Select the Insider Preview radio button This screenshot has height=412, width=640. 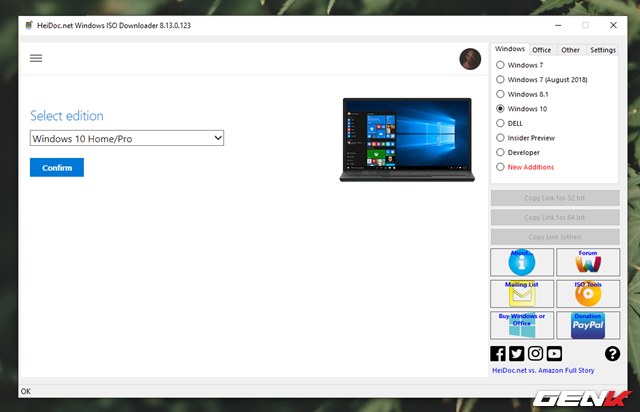coord(500,138)
